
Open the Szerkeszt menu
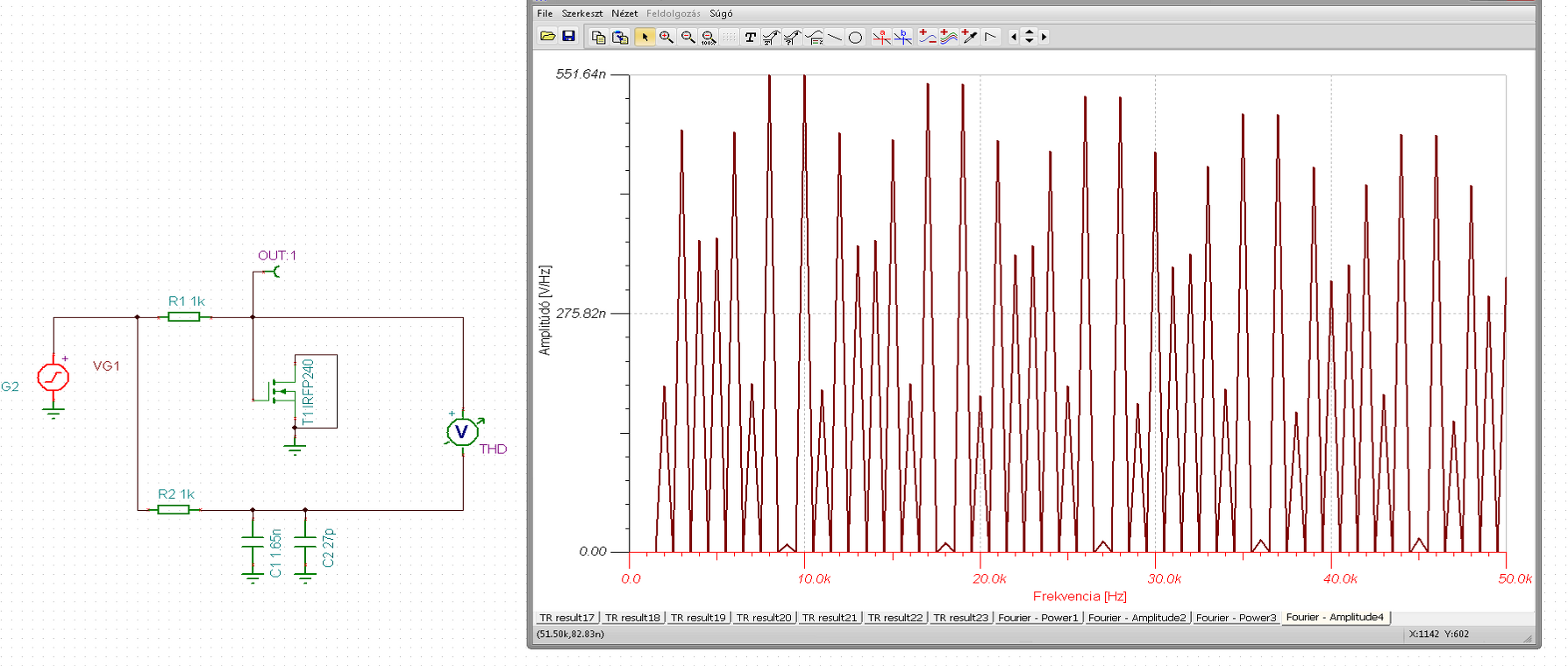(582, 13)
